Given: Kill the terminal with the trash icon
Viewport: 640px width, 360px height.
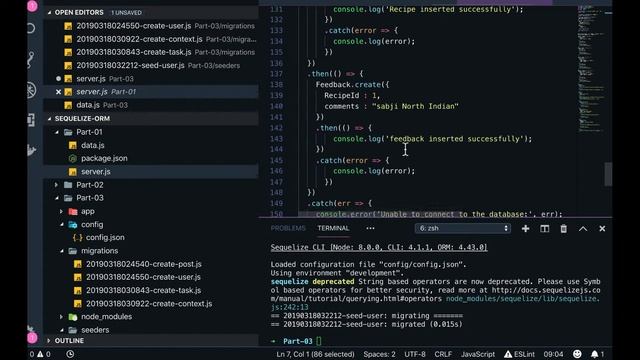Looking at the screenshot, I should 563,229.
